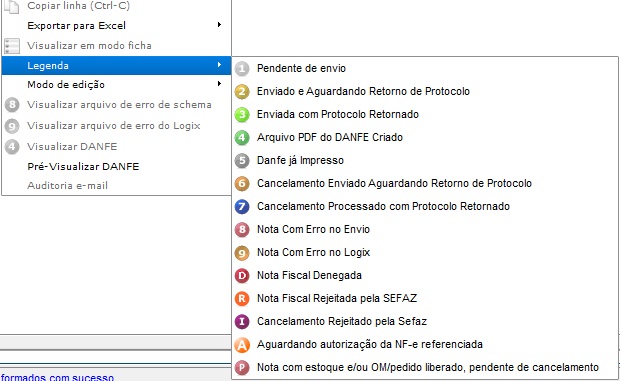Click 'Nota Com Erro no Envio' text
Viewport: 620px width, 381px height.
[x=313, y=229]
